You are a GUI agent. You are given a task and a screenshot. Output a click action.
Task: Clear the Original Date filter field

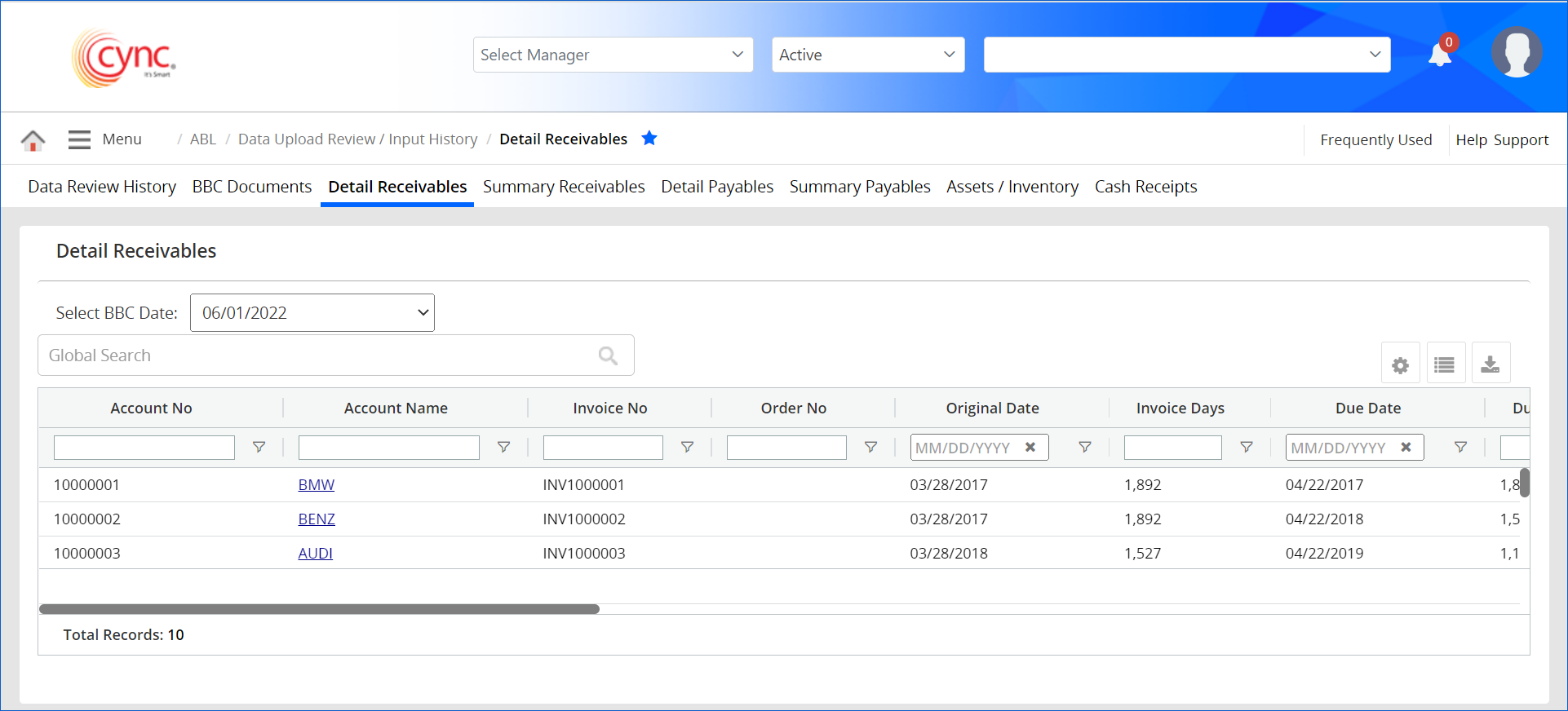click(1030, 448)
